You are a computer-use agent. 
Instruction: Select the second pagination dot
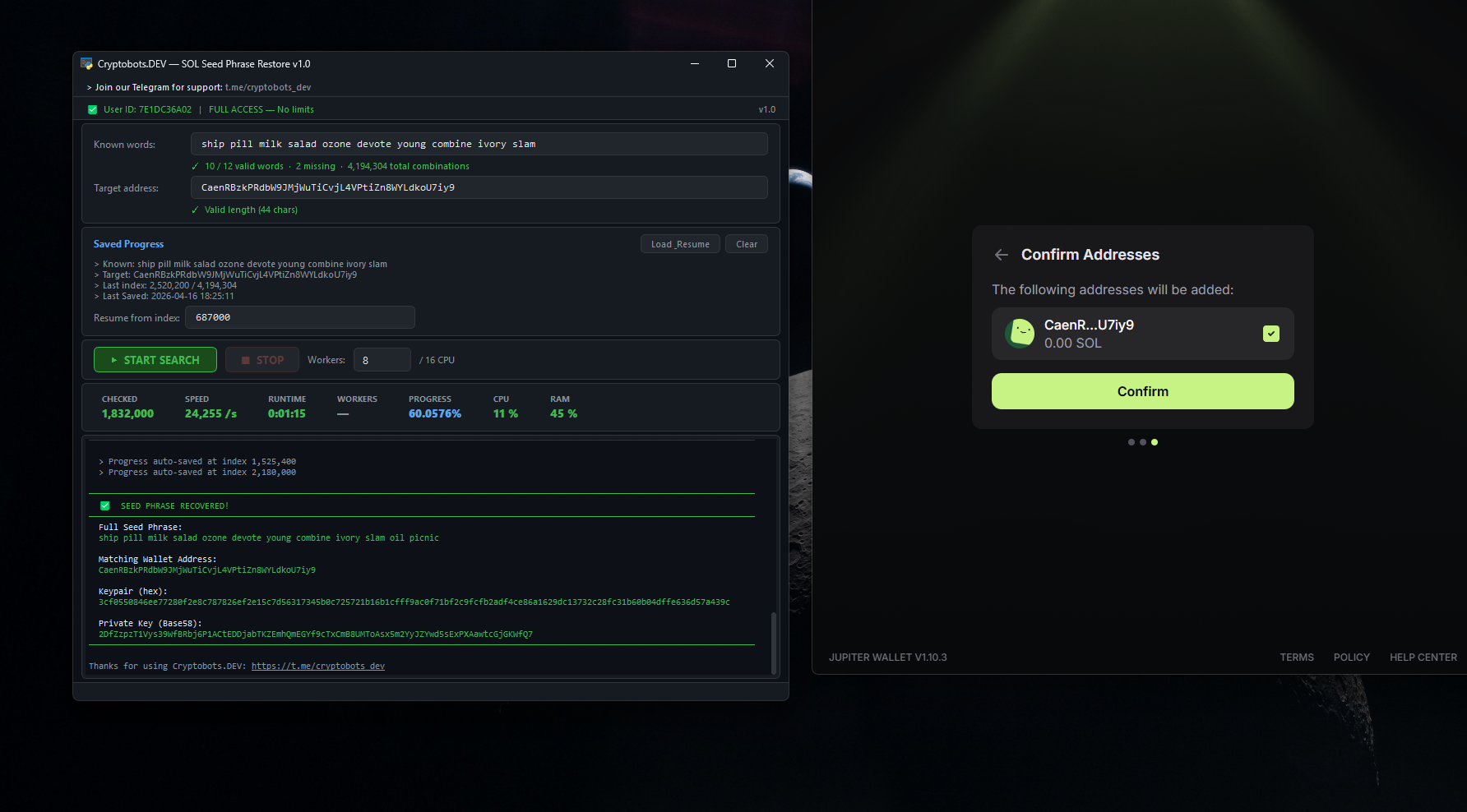coord(1143,442)
